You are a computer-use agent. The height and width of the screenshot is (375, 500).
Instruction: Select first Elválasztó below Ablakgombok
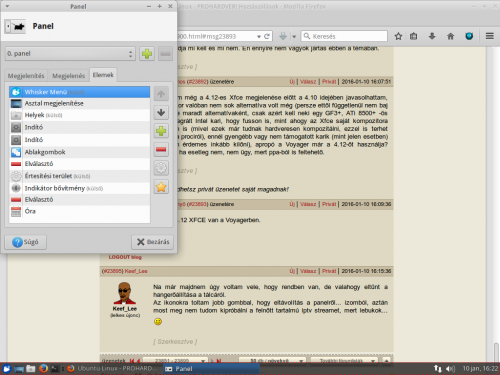click(80, 164)
